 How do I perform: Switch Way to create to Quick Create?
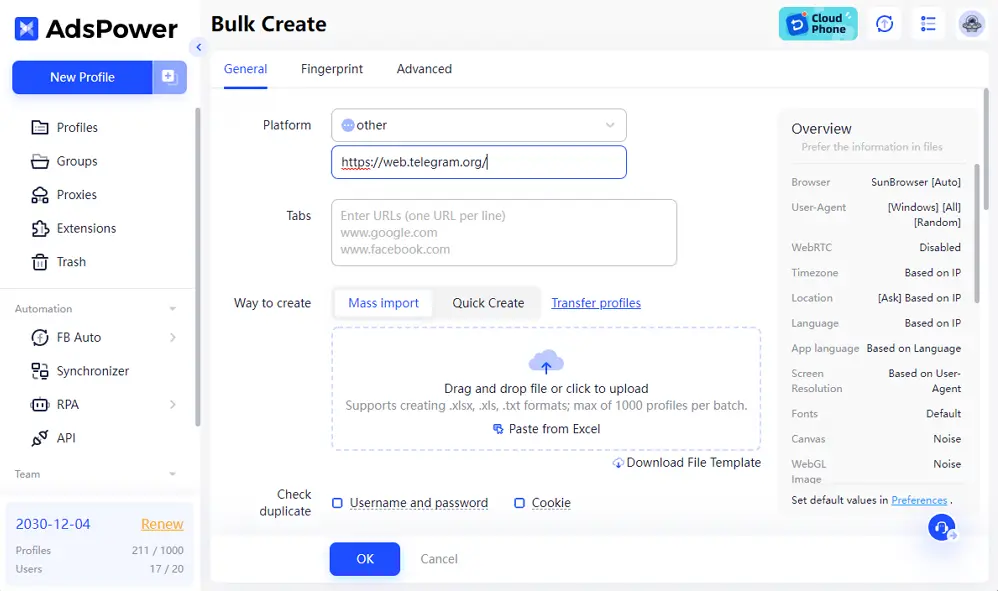[487, 303]
